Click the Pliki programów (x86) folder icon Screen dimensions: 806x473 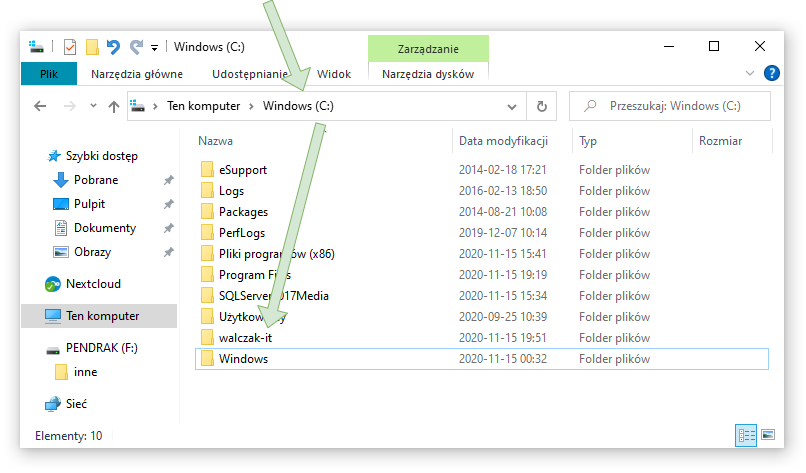(x=207, y=253)
